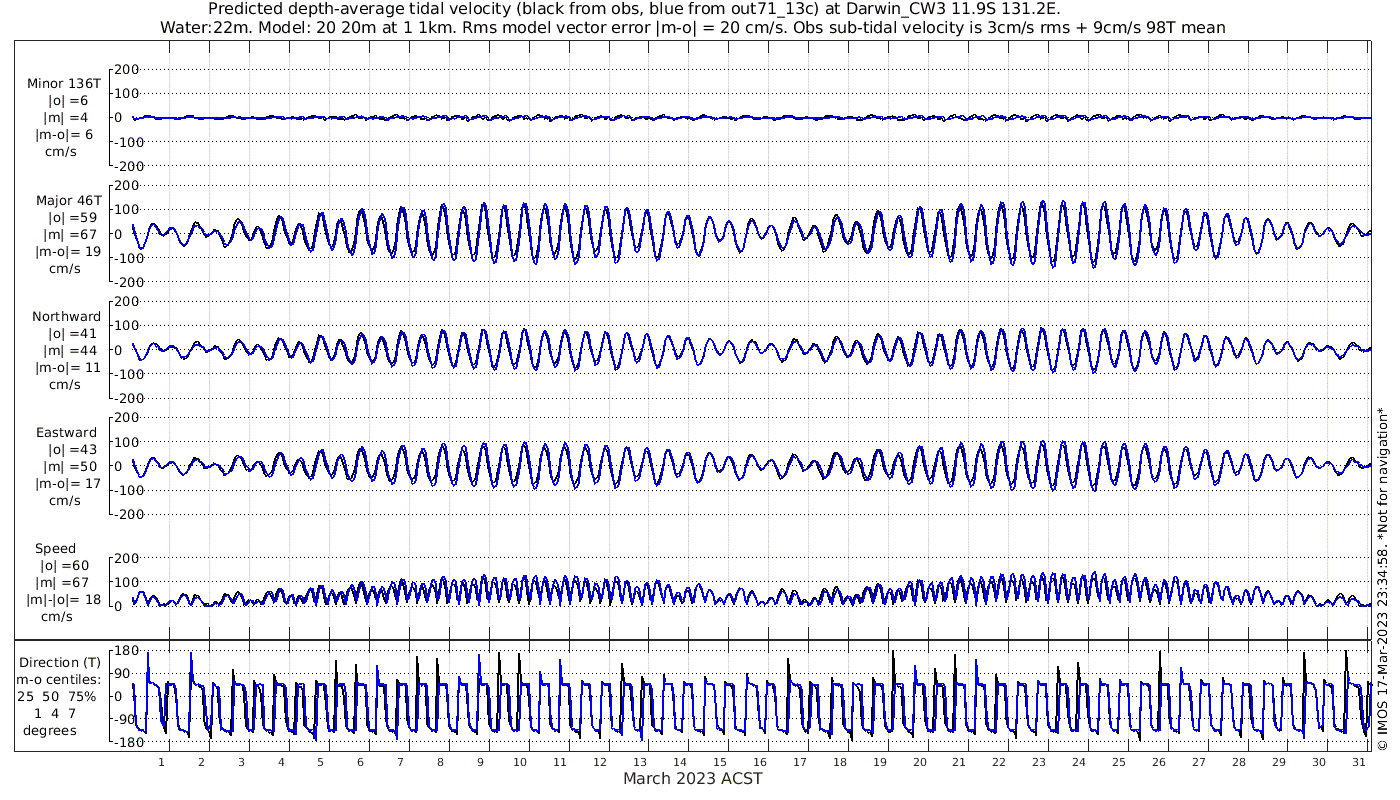
Task: Click day '27' on the x-axis
Action: (1198, 762)
